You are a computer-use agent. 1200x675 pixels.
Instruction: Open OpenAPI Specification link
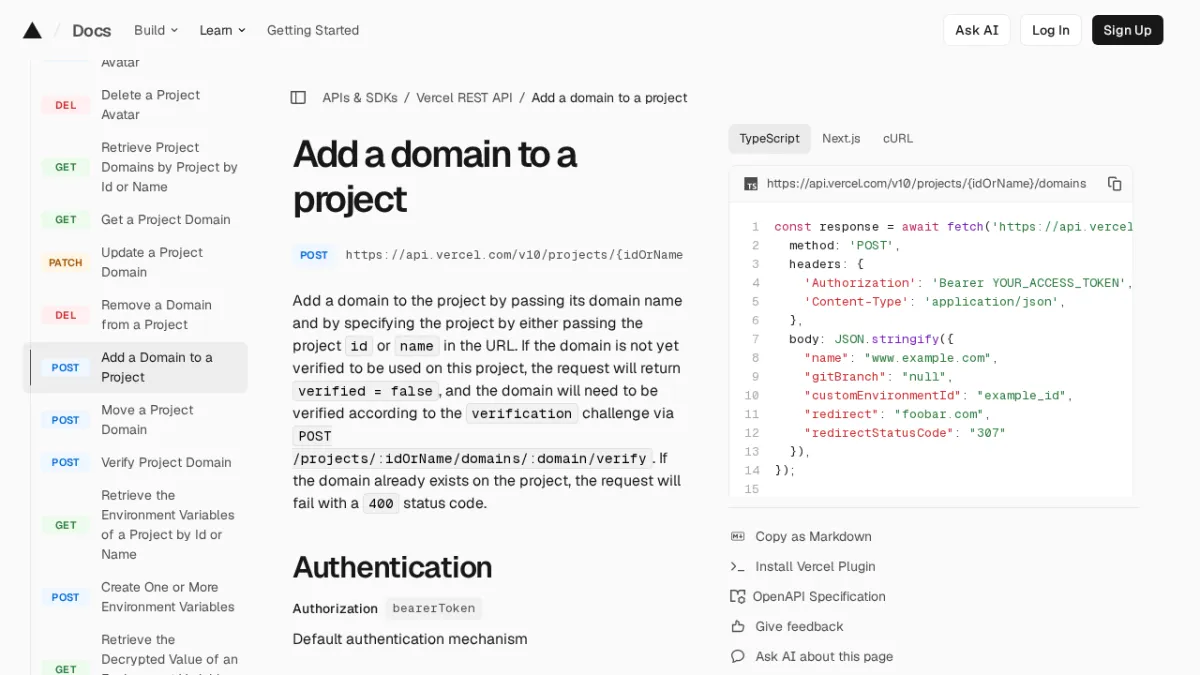pos(819,597)
